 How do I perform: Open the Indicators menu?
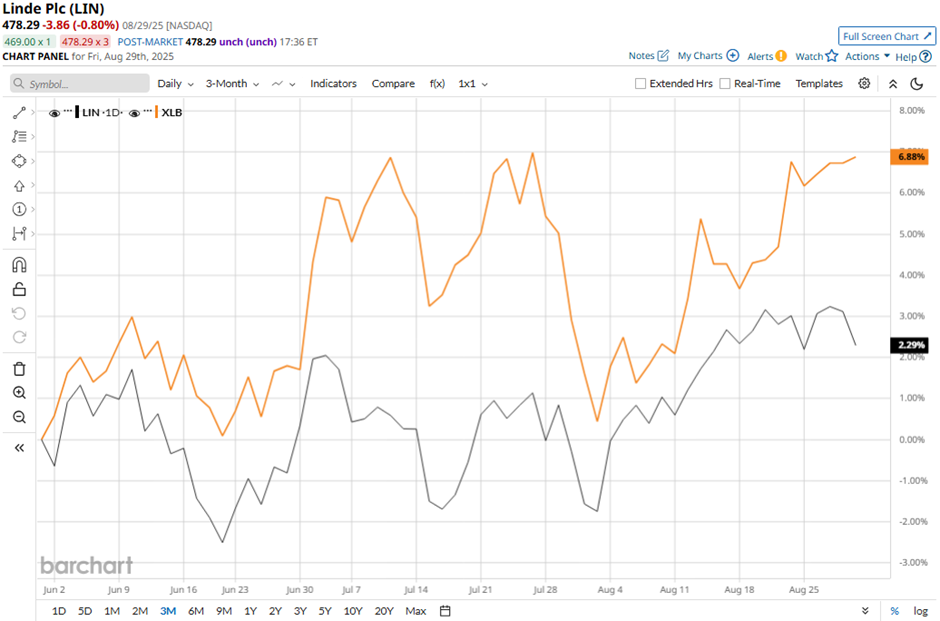(333, 83)
